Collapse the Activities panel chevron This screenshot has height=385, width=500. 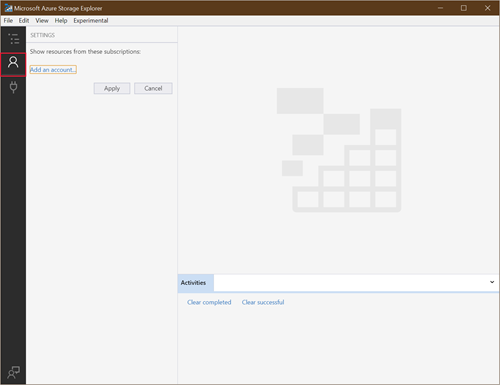pyautogui.click(x=492, y=282)
